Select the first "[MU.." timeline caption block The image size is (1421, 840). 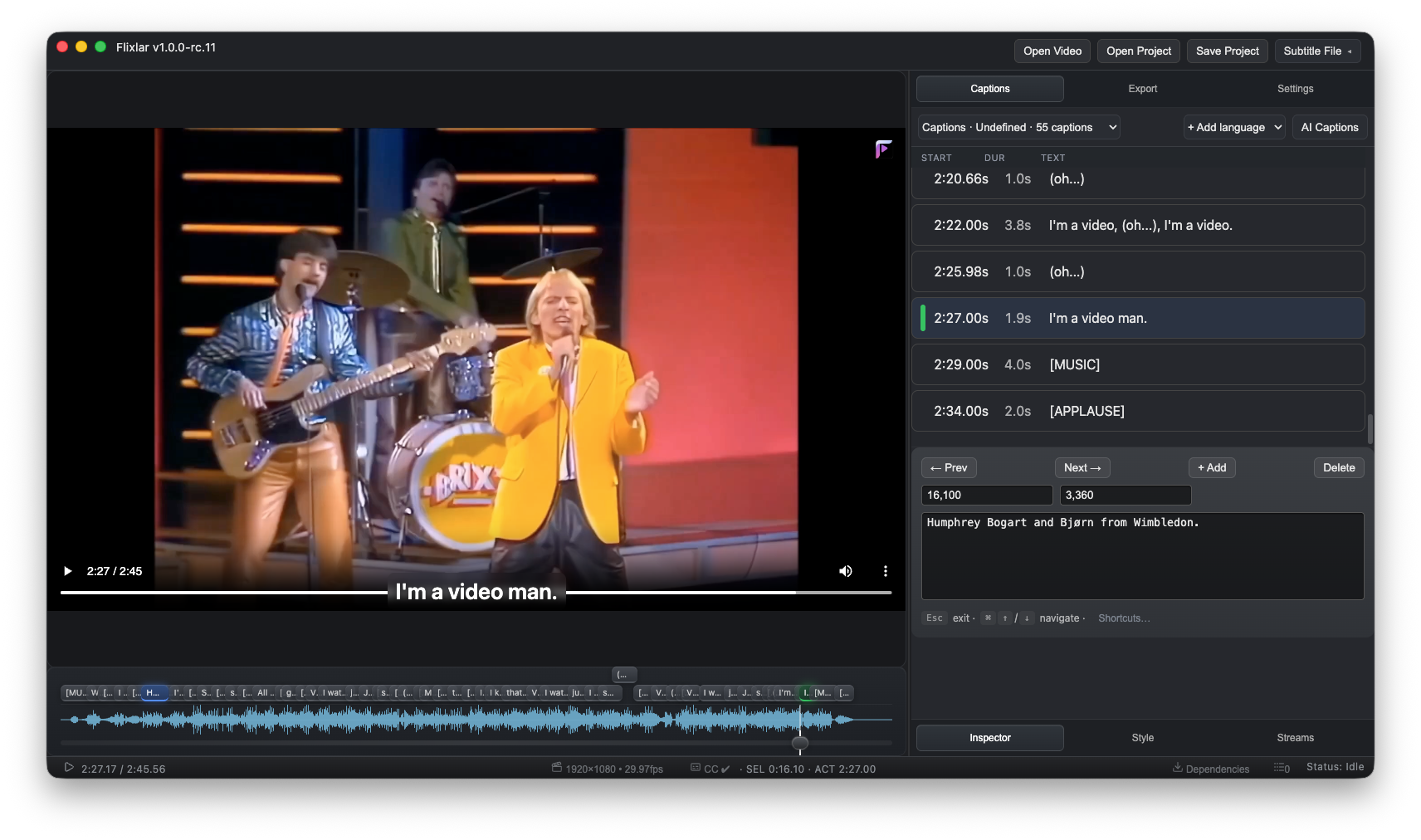(x=75, y=692)
